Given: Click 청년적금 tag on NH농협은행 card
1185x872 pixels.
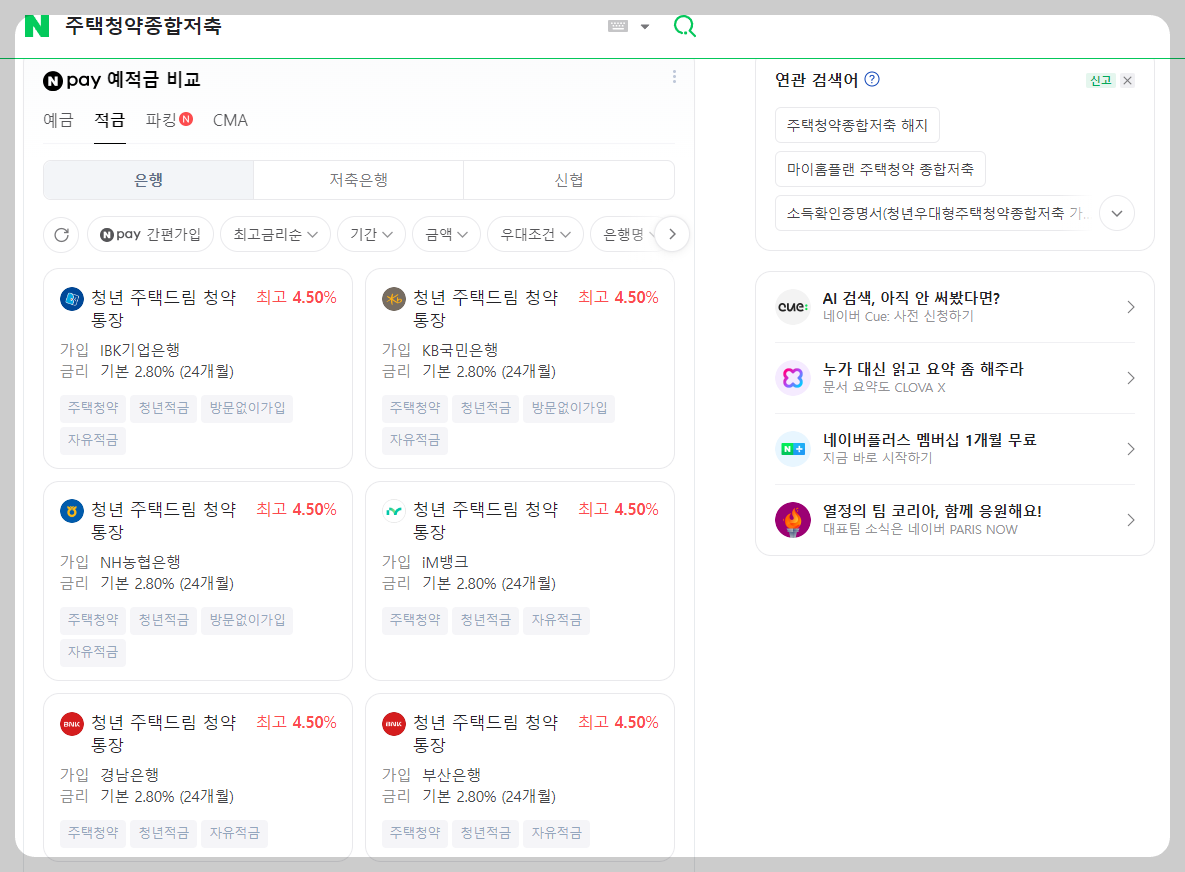Looking at the screenshot, I should click(163, 620).
